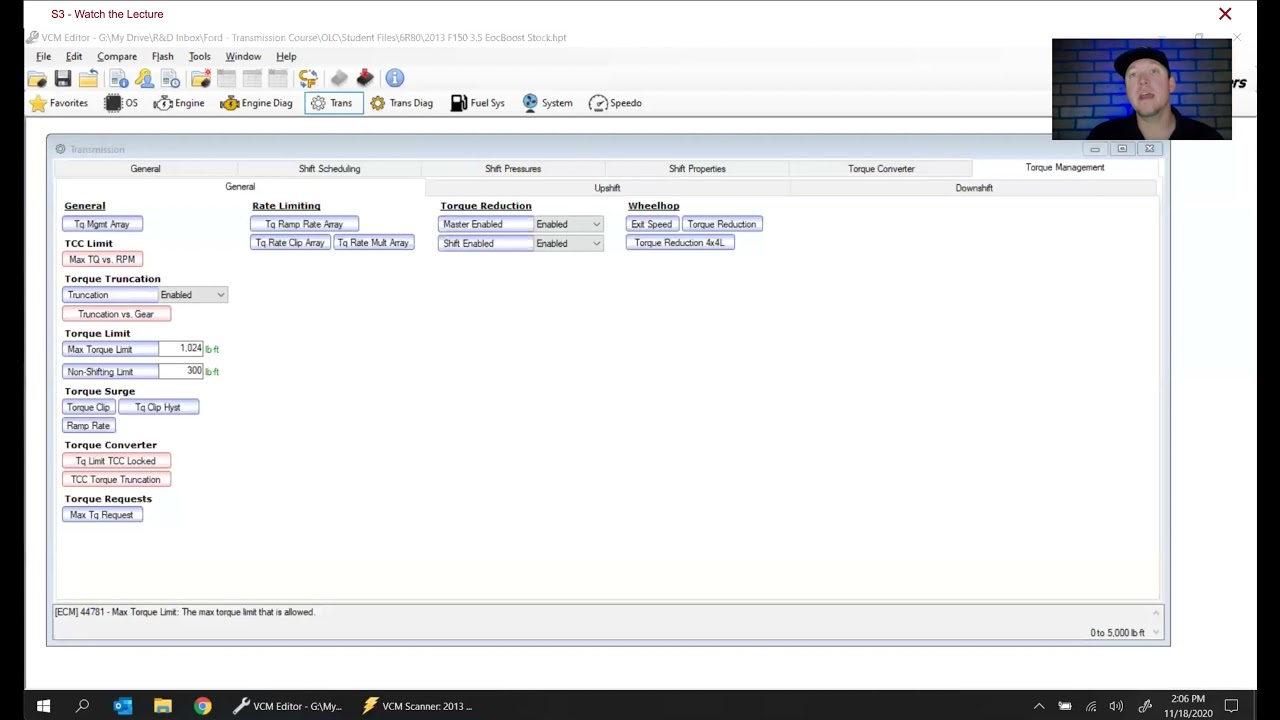Image resolution: width=1280 pixels, height=720 pixels.
Task: Click the Chrome taskbar icon
Action: point(203,706)
